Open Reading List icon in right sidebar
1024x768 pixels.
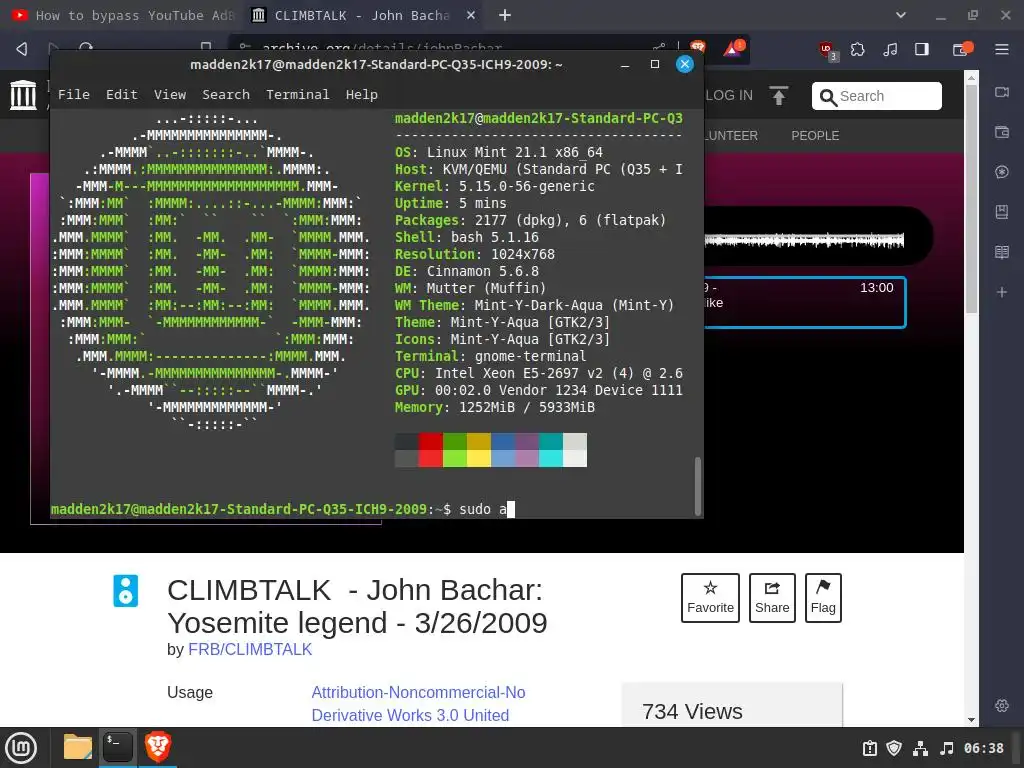(x=1002, y=252)
